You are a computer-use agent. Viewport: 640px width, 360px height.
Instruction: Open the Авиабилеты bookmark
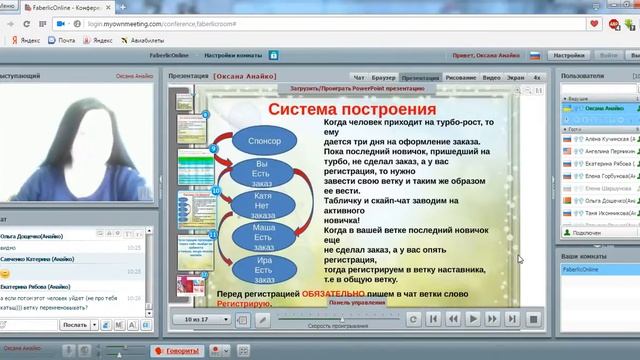pos(142,40)
